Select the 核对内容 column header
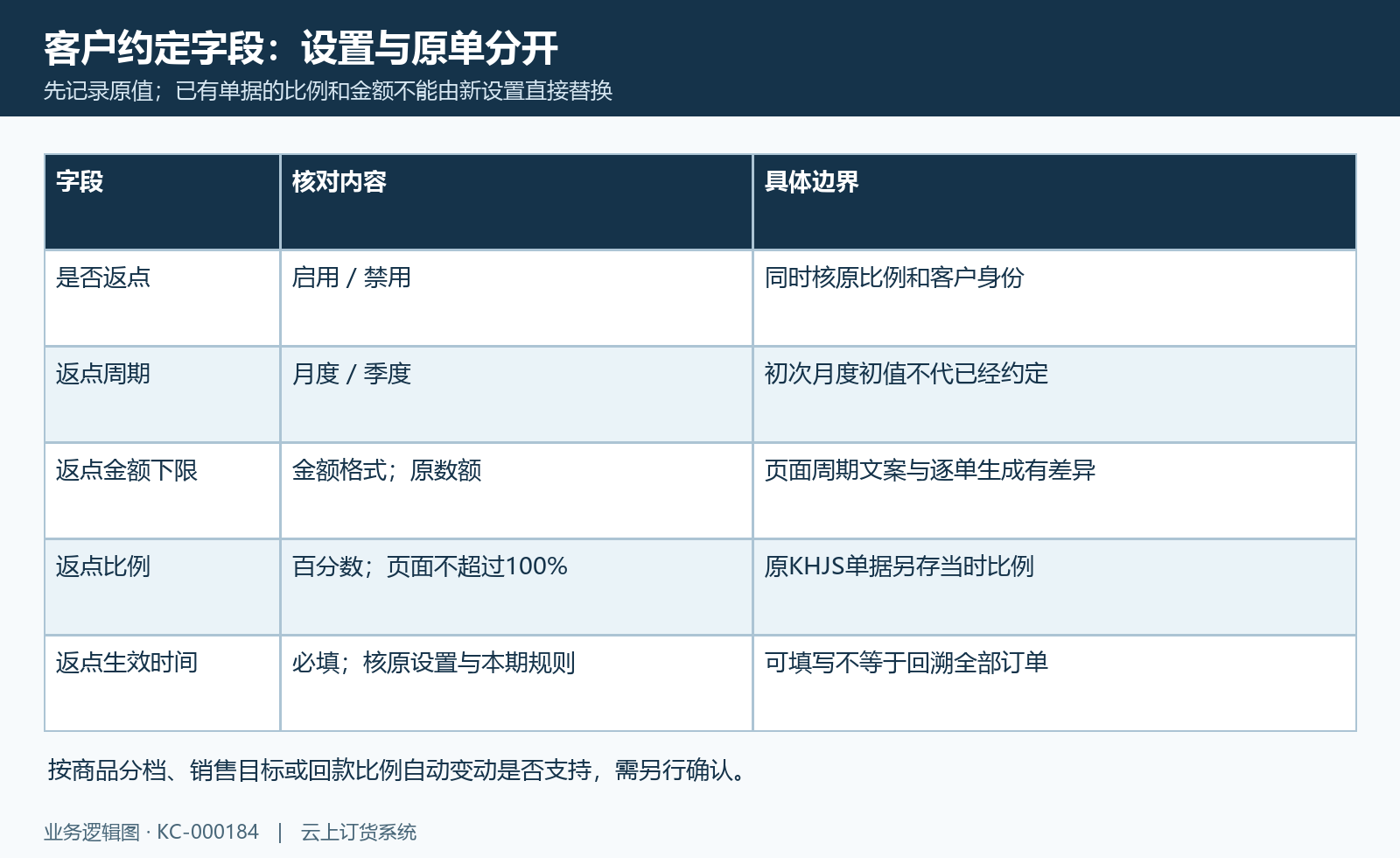This screenshot has width=1400, height=858. [516, 202]
